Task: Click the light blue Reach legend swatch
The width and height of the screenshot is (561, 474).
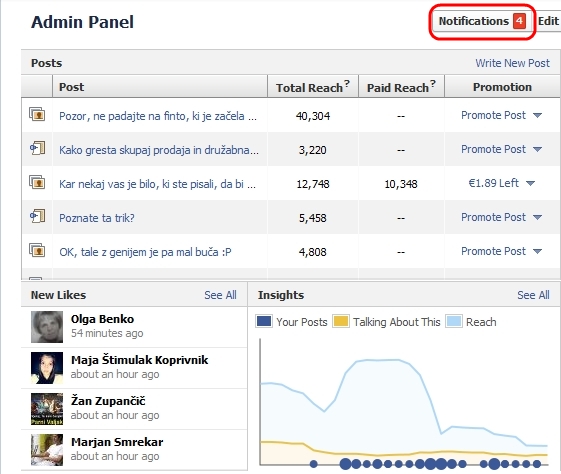Action: [x=454, y=321]
